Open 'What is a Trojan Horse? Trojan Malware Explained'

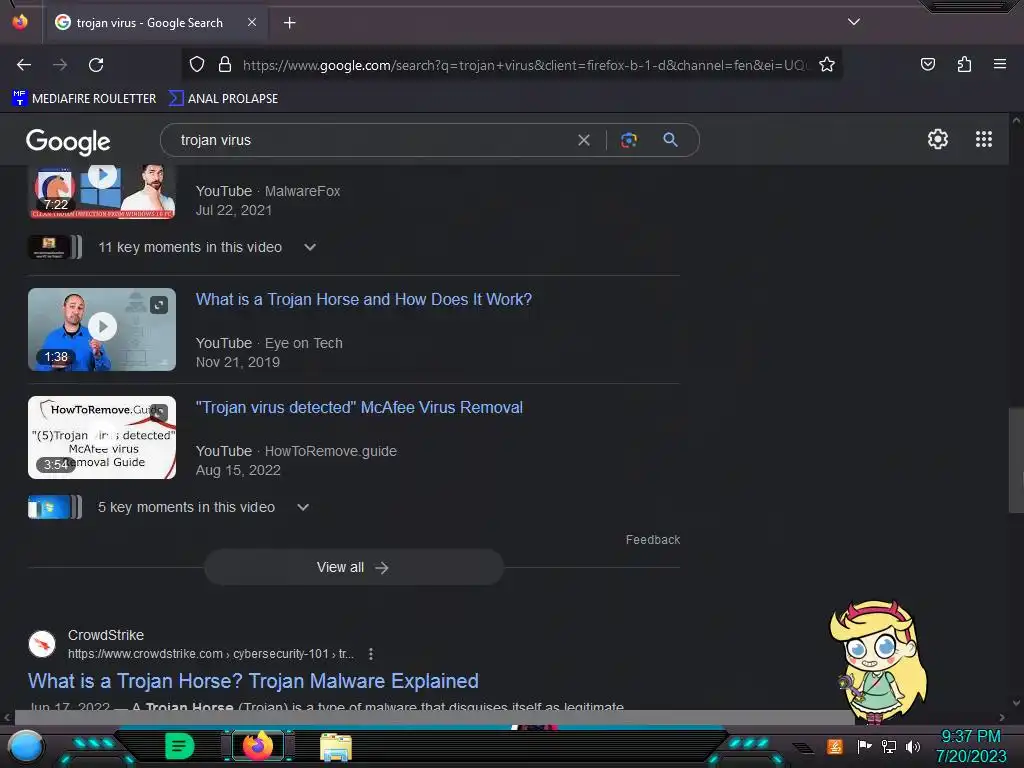point(253,681)
